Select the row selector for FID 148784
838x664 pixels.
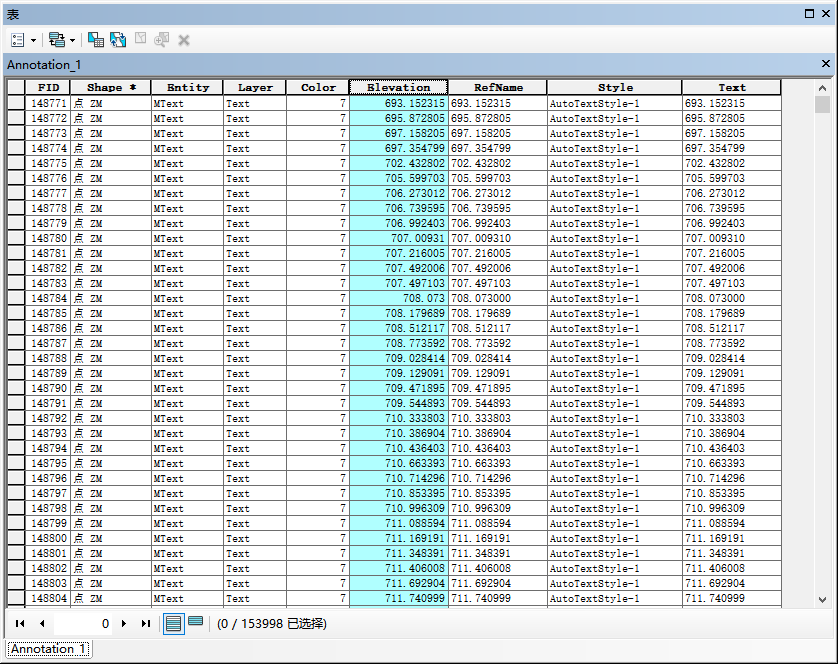pos(16,298)
